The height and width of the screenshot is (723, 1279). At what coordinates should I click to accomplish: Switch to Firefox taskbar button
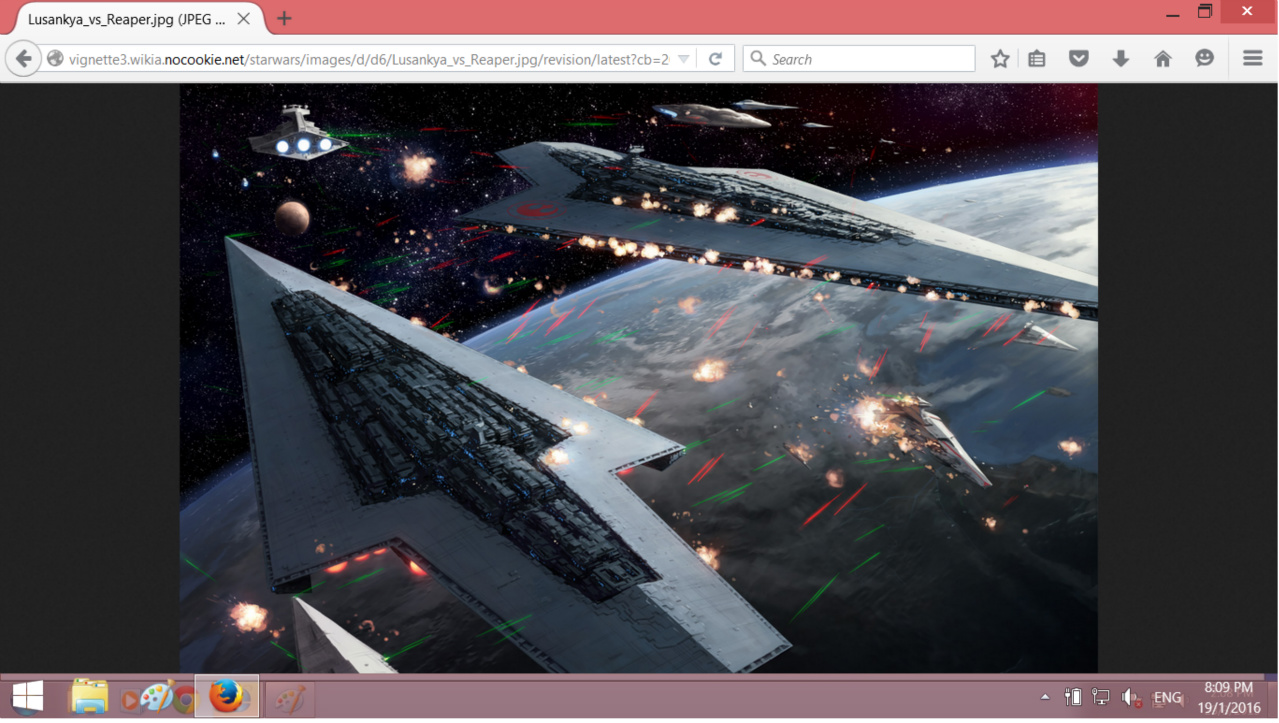click(x=227, y=696)
